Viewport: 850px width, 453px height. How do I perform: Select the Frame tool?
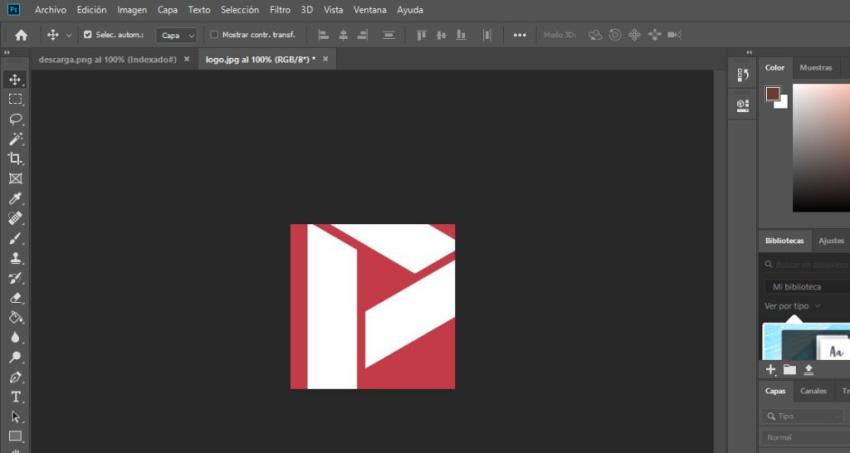click(x=15, y=179)
